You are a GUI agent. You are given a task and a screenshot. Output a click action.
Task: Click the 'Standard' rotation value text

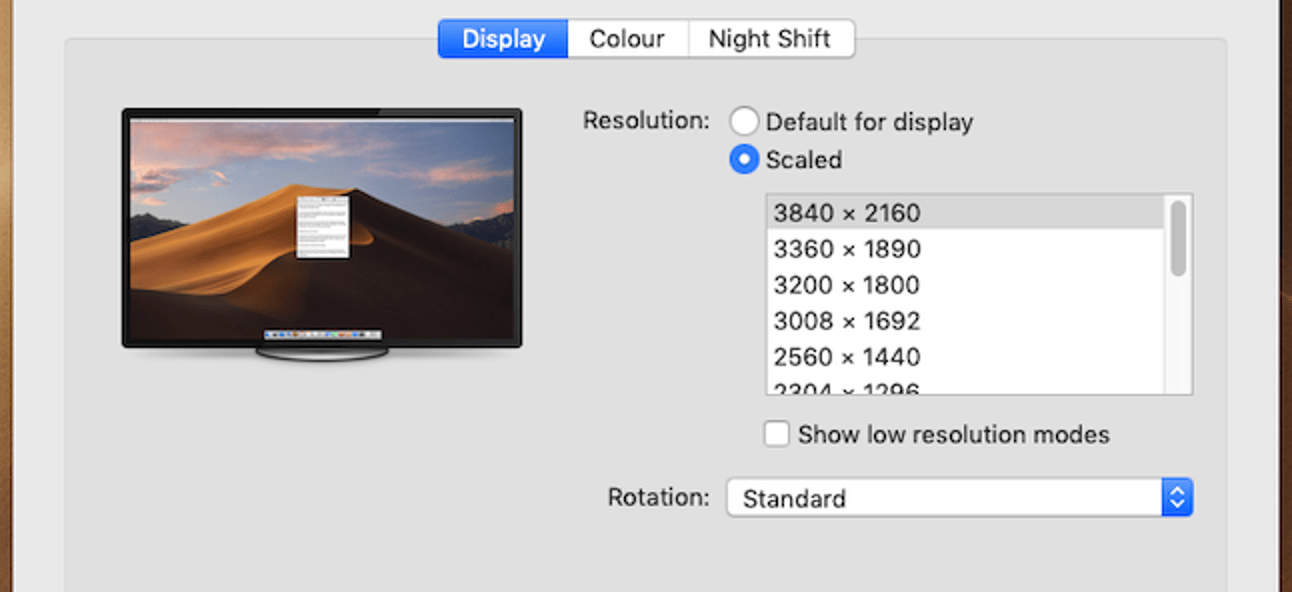pyautogui.click(x=795, y=497)
